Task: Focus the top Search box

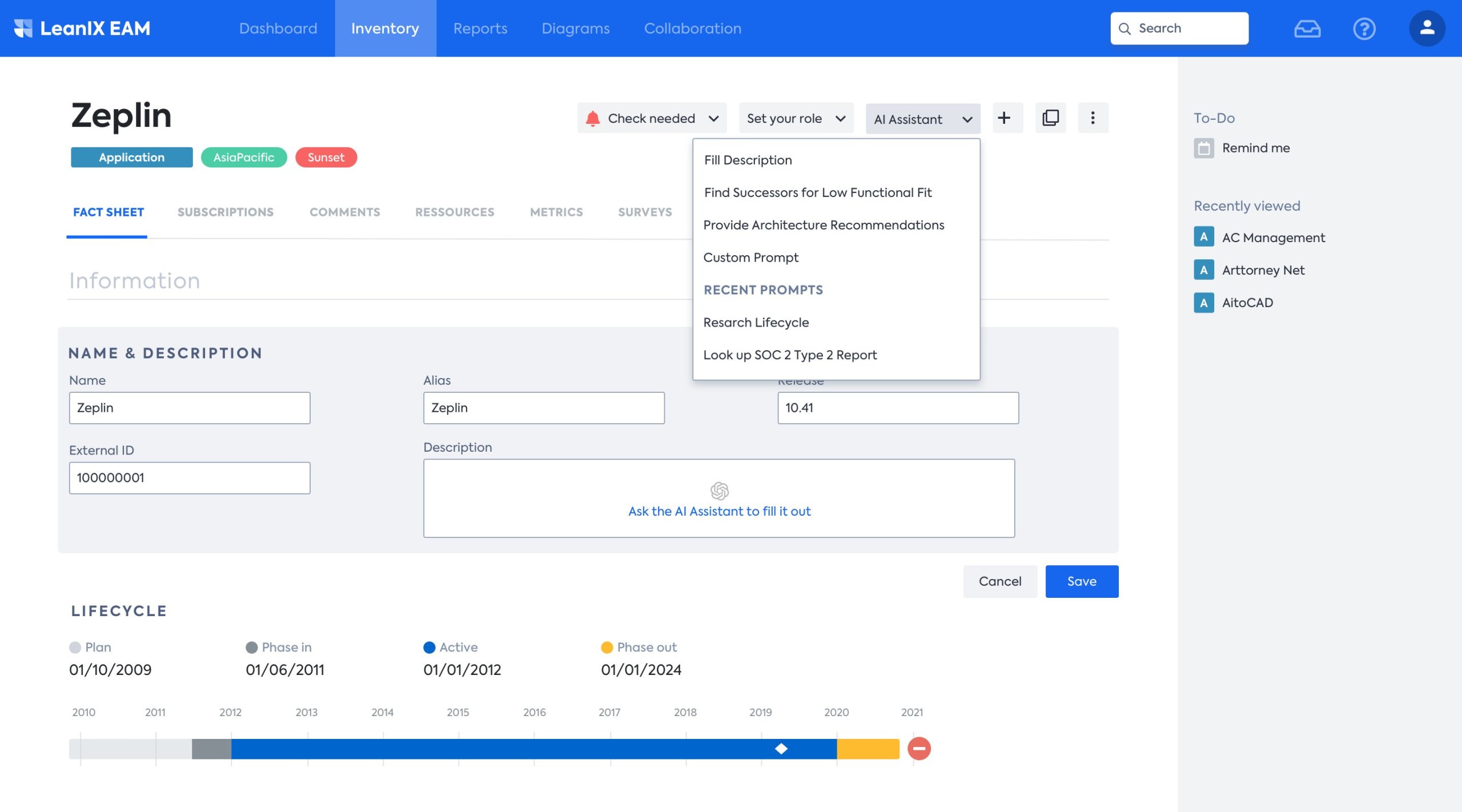Action: [x=1179, y=28]
